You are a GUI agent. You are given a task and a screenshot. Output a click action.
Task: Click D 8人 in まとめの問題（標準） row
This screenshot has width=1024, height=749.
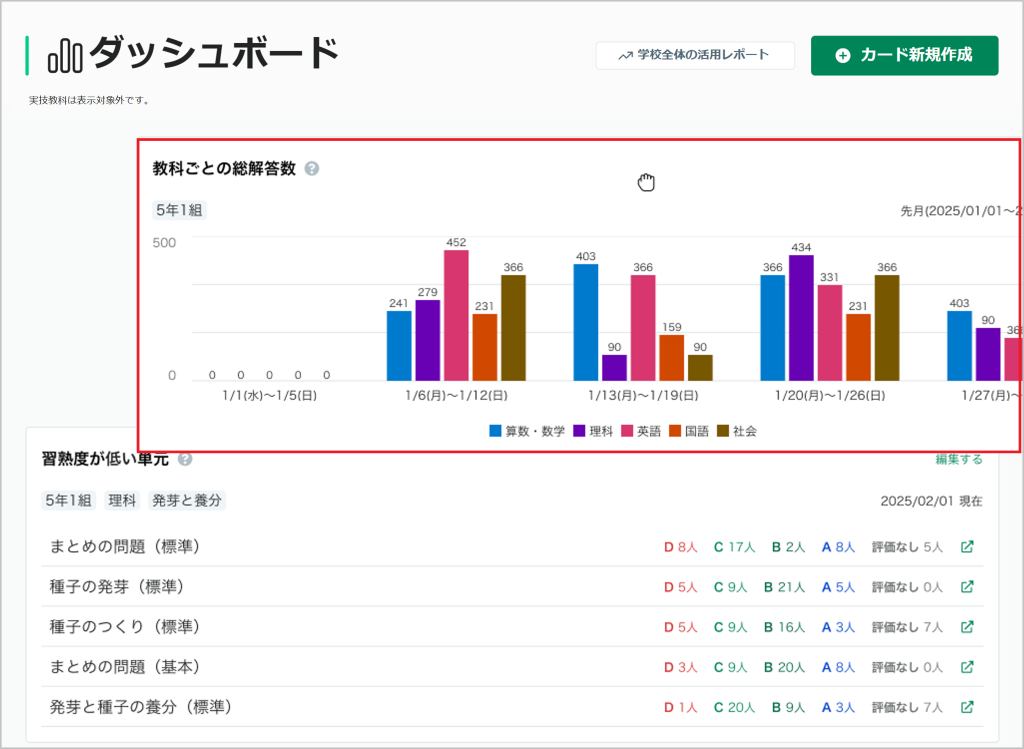point(680,547)
